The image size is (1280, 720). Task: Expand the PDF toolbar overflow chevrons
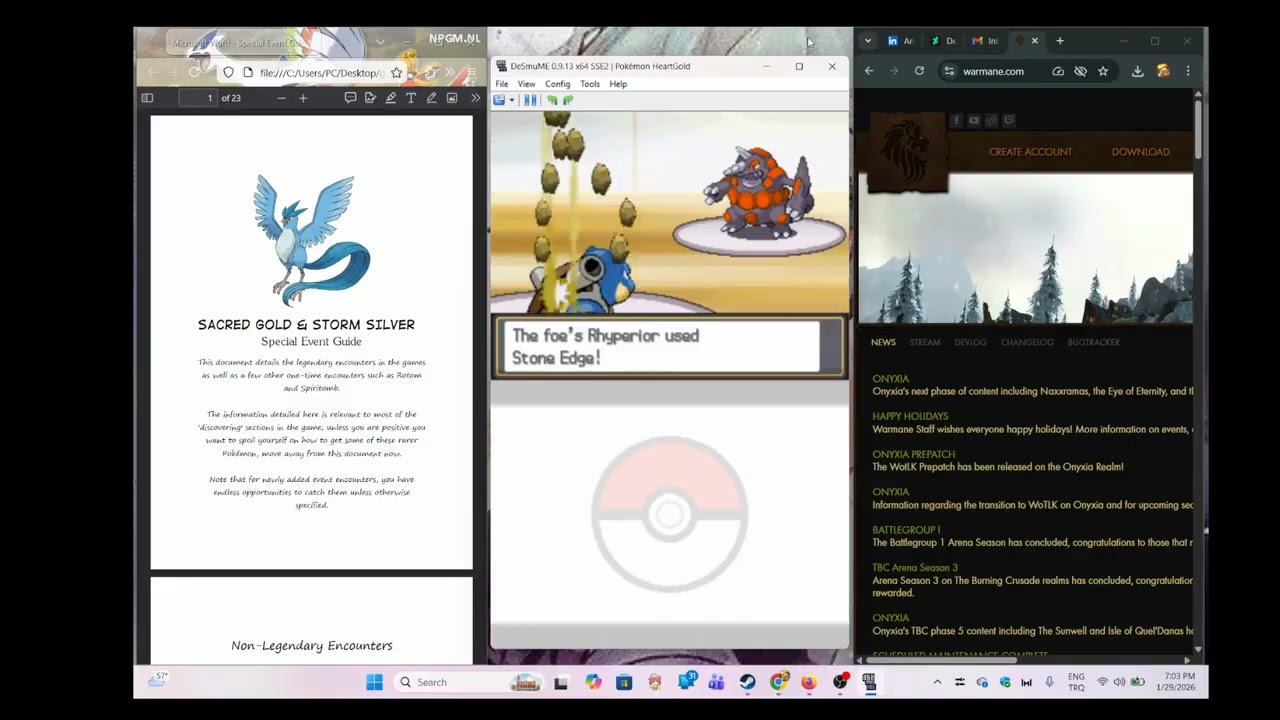point(475,98)
